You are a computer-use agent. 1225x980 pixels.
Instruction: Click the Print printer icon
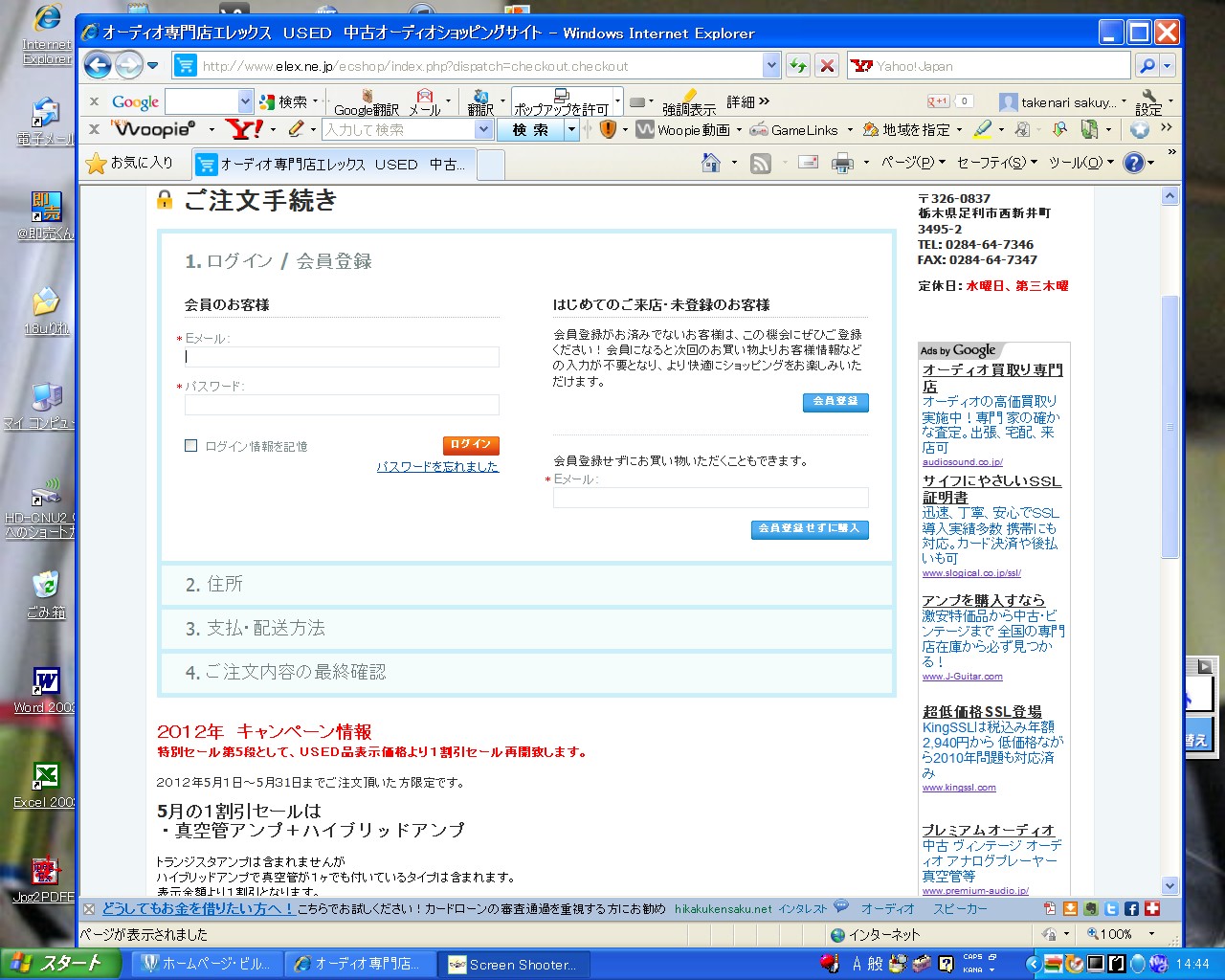842,163
